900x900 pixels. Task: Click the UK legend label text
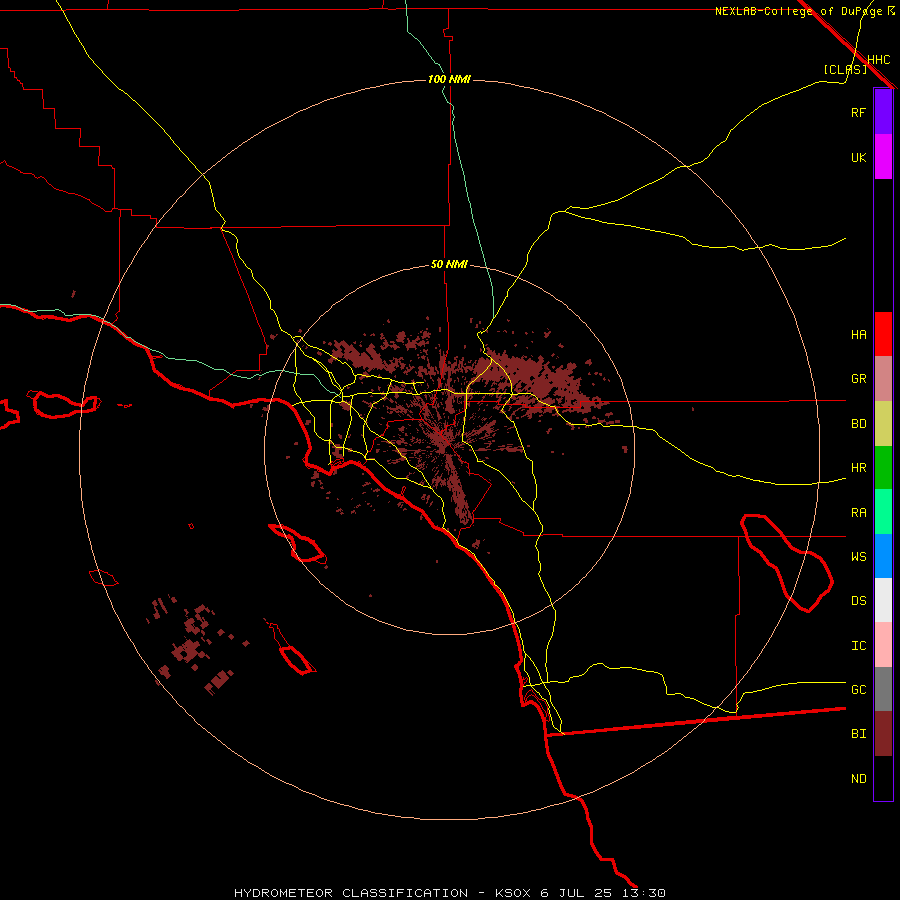pyautogui.click(x=858, y=157)
